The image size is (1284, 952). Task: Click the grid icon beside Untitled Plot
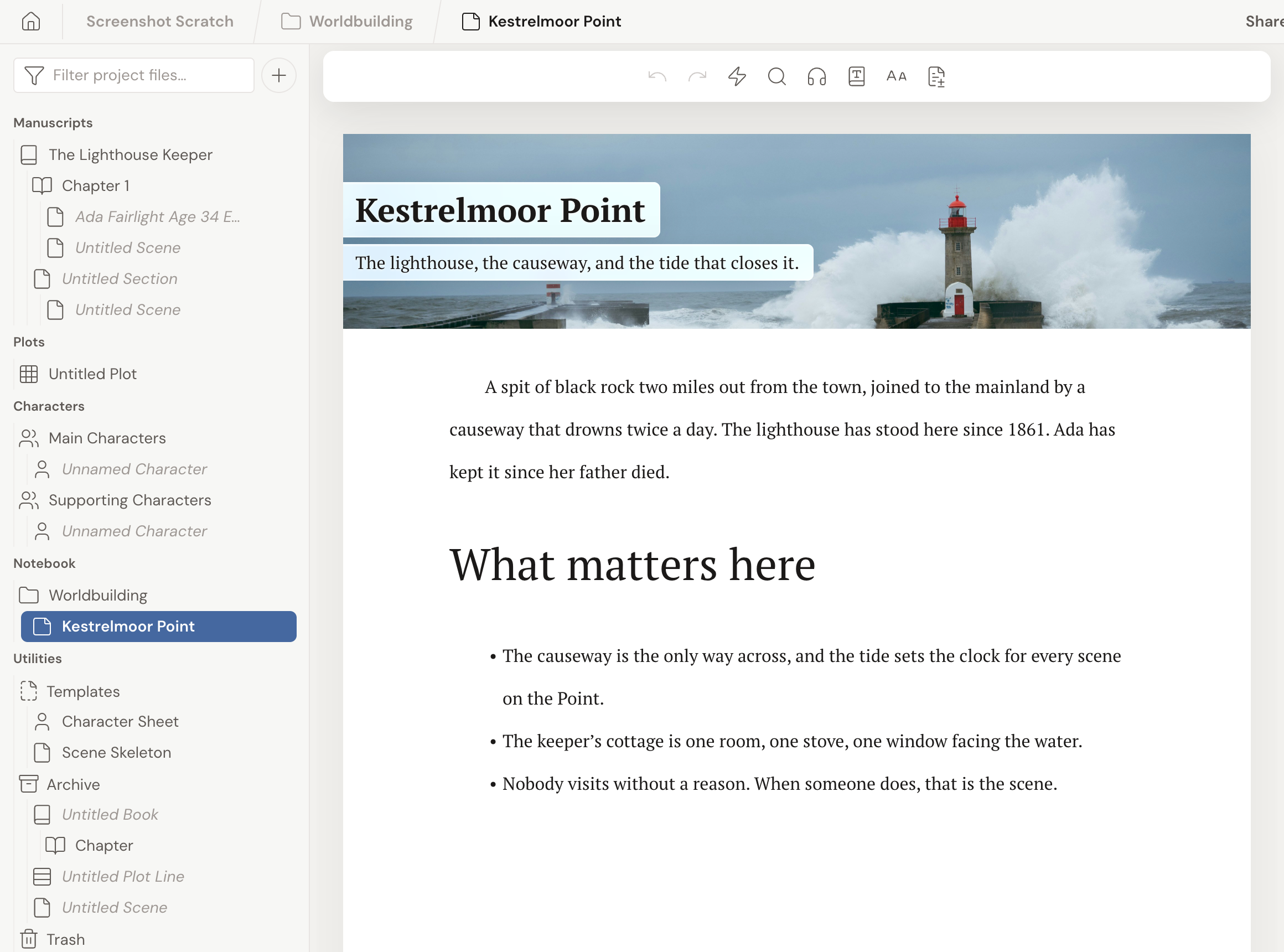[x=29, y=374]
